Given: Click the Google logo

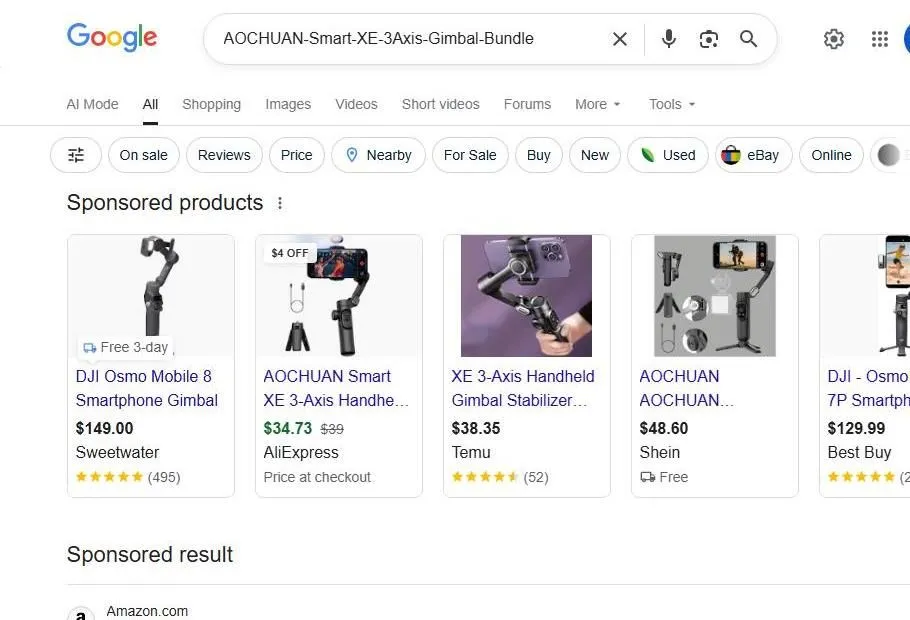Looking at the screenshot, I should point(111,38).
